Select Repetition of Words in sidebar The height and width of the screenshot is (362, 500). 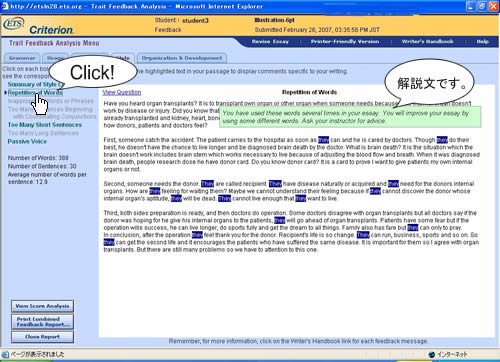[x=35, y=93]
